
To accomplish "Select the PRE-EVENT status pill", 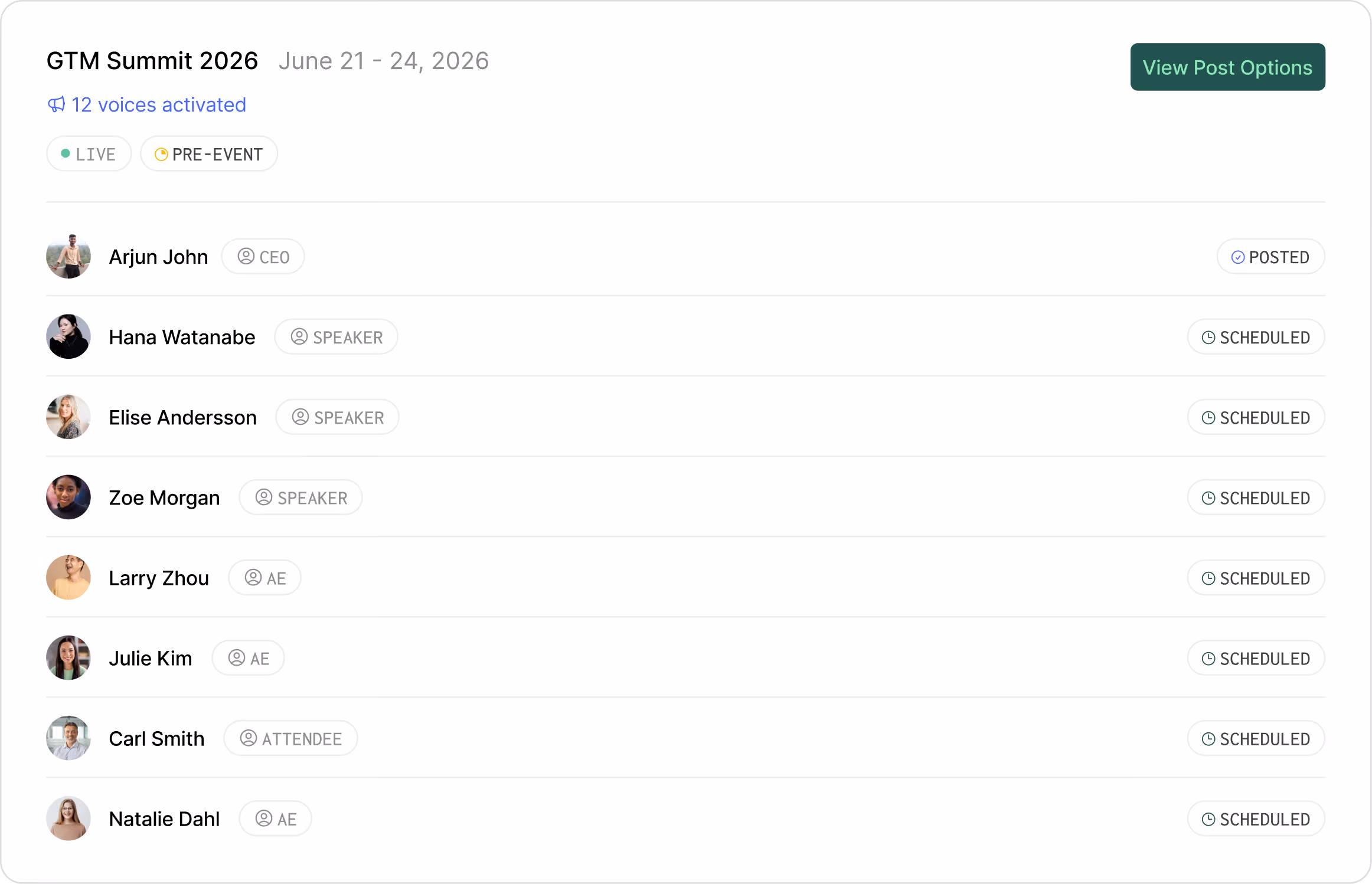I will click(209, 153).
